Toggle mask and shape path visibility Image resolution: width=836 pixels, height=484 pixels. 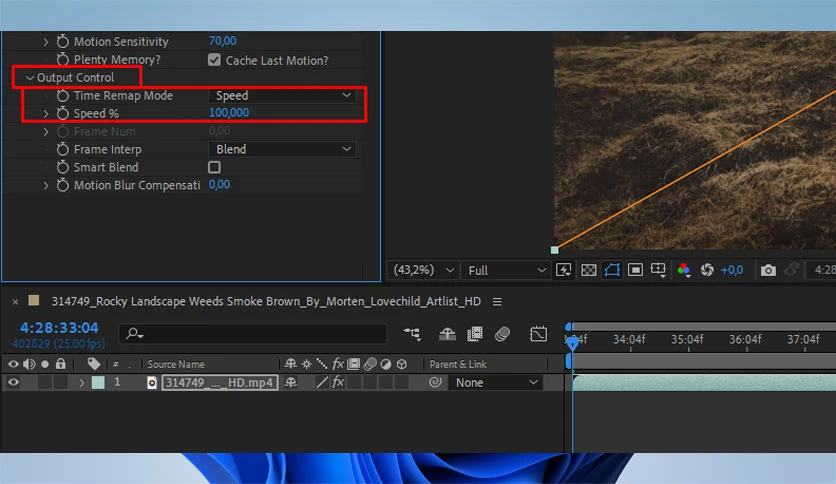[x=612, y=270]
